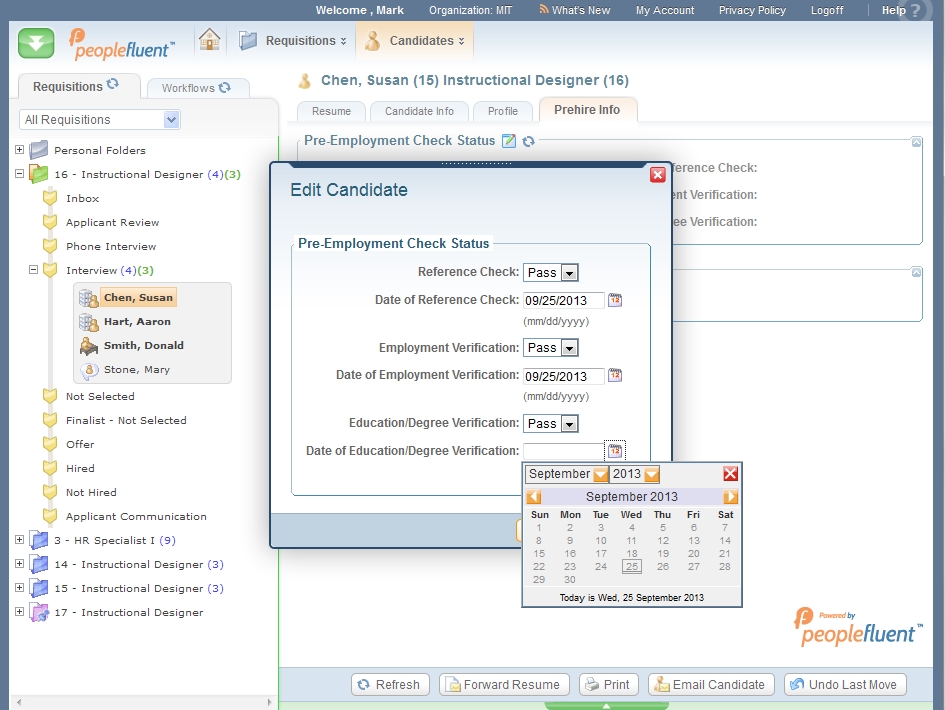Viewport: 945px width, 710px height.
Task: Open the Reference Check Pass dropdown
Action: [568, 273]
